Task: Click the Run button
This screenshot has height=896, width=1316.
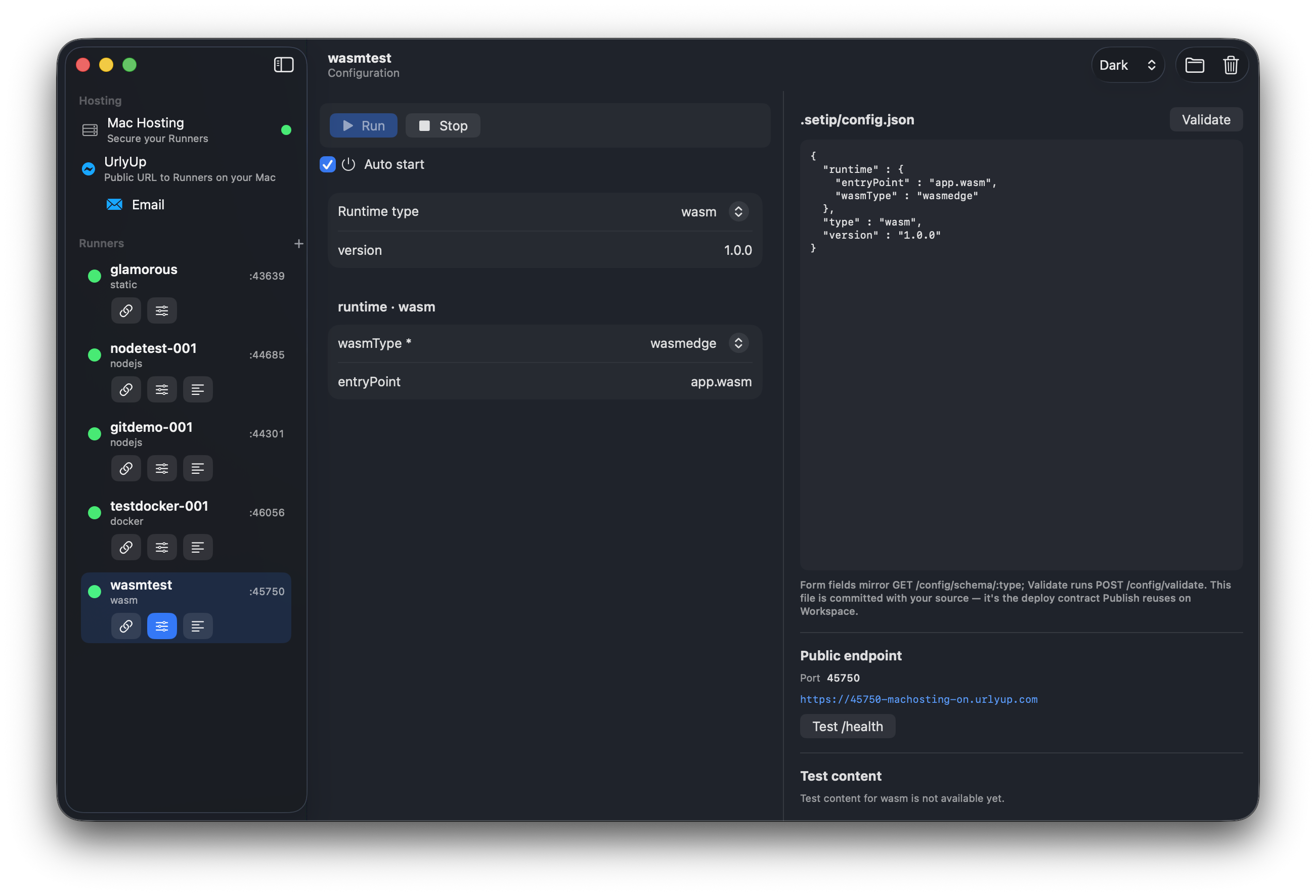Action: [x=364, y=126]
